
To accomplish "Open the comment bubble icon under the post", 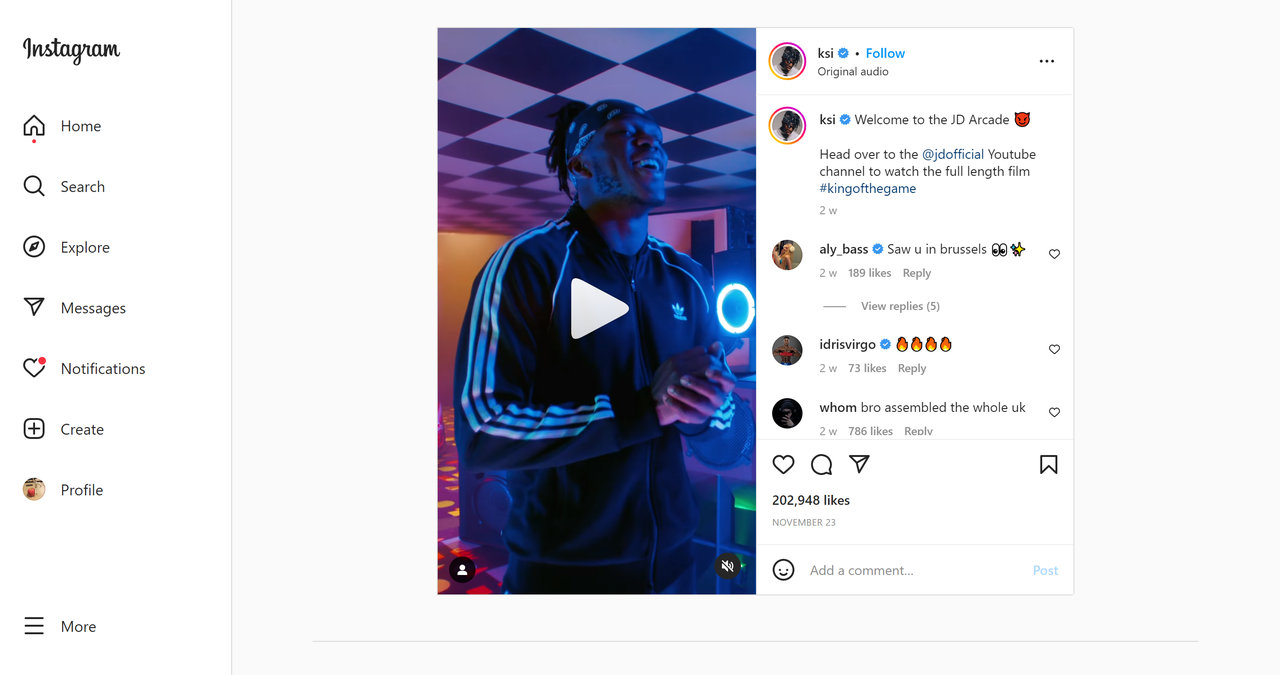I will [x=822, y=464].
